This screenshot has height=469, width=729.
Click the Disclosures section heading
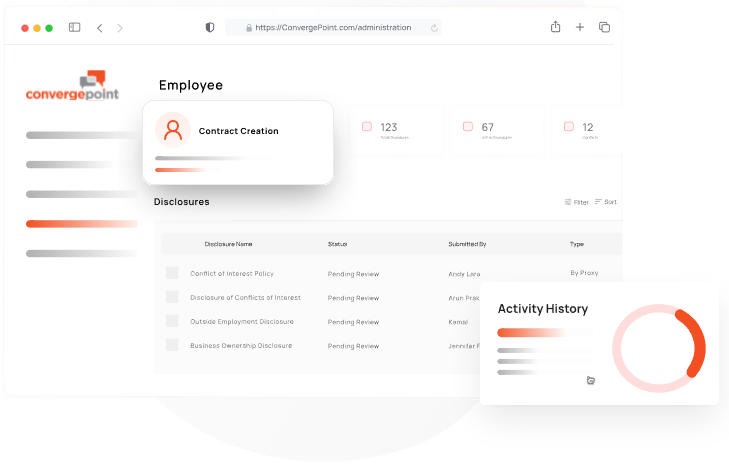[x=181, y=202]
